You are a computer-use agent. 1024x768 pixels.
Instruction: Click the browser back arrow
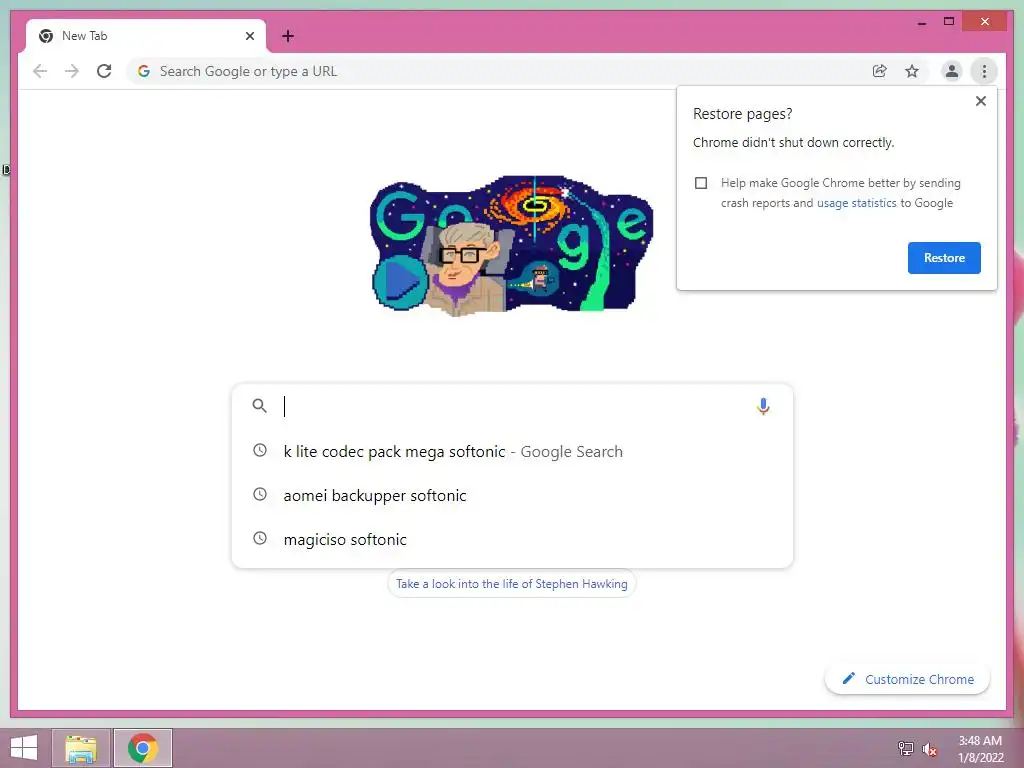tap(40, 71)
